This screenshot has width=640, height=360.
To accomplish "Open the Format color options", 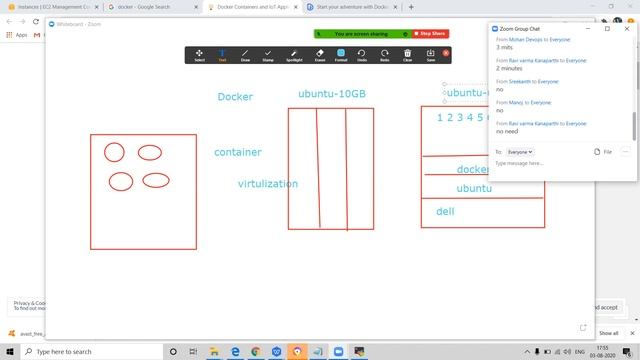I will click(x=341, y=56).
